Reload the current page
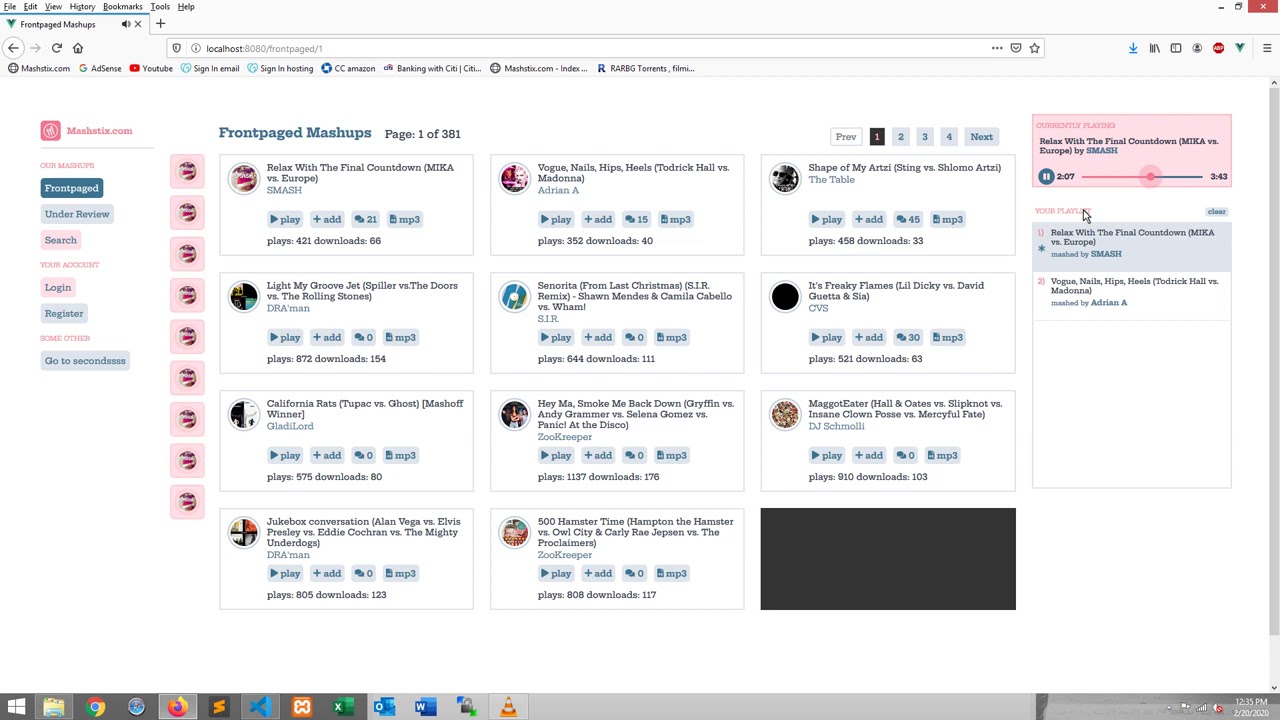Screen dimensions: 1280x720 57,48
